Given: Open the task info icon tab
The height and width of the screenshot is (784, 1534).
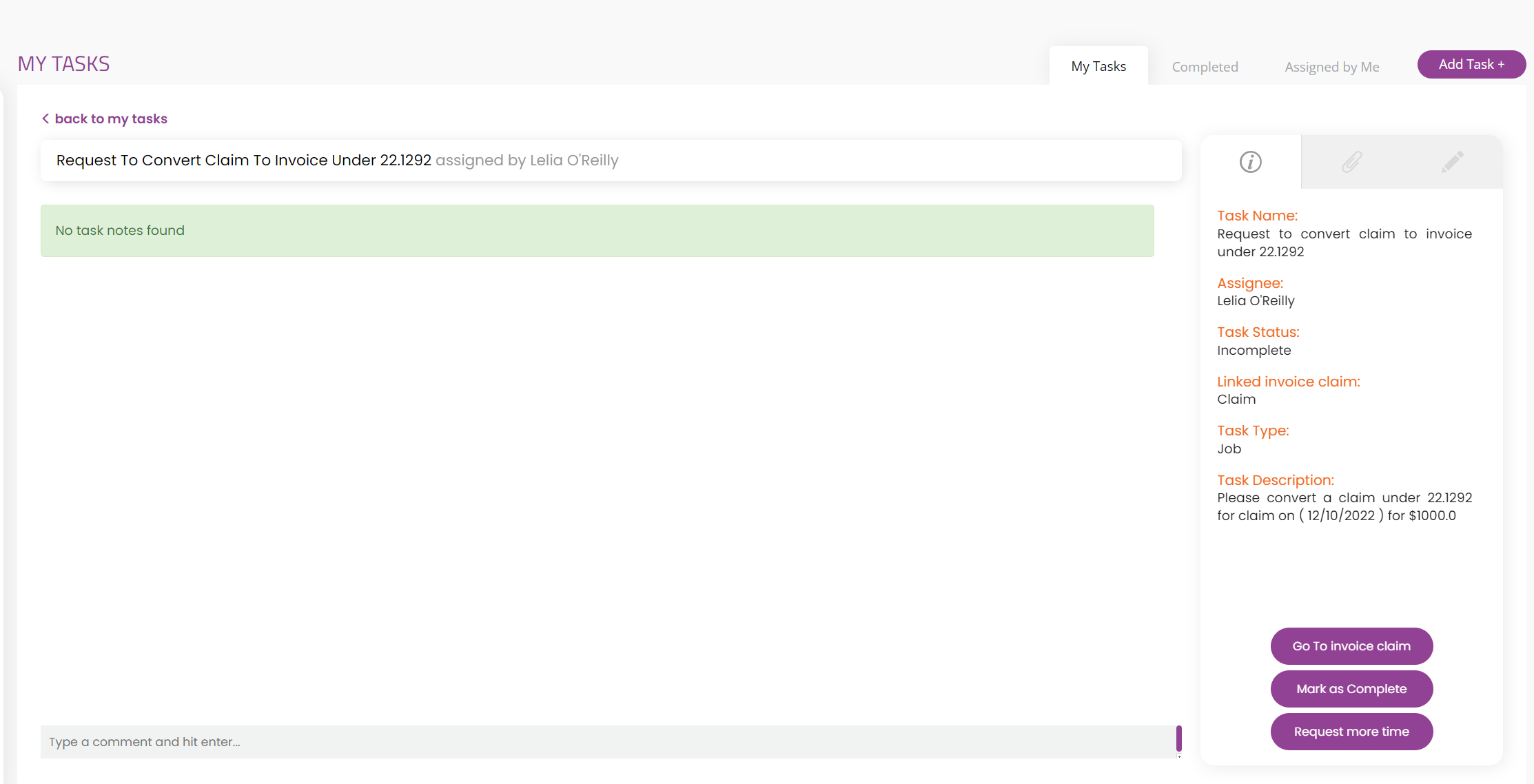Looking at the screenshot, I should point(1250,162).
